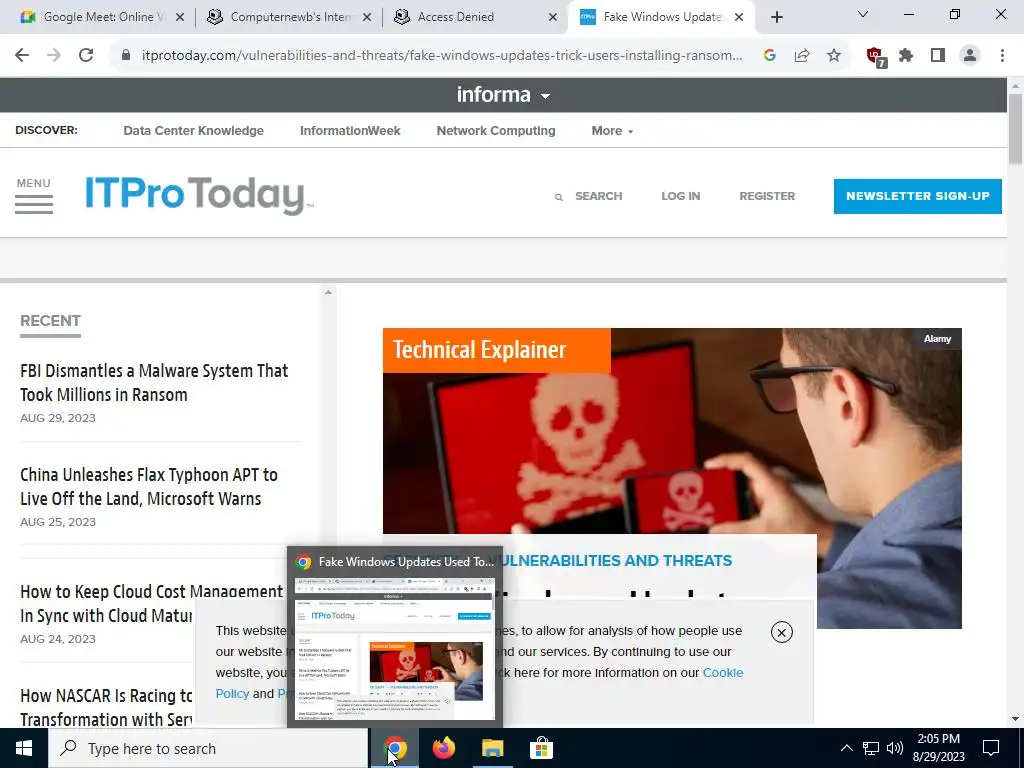This screenshot has height=768, width=1024.
Task: Open the network status tray icon
Action: 871,748
